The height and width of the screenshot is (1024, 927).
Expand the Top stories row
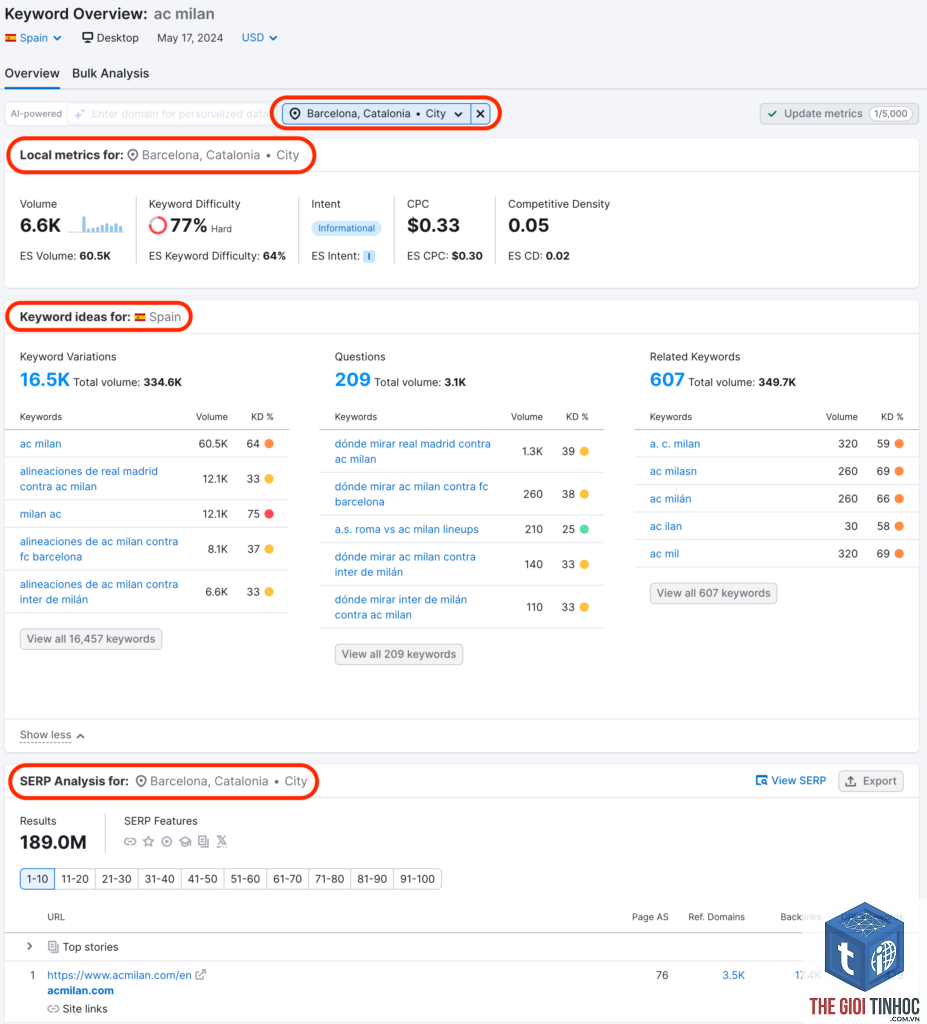pyautogui.click(x=29, y=946)
